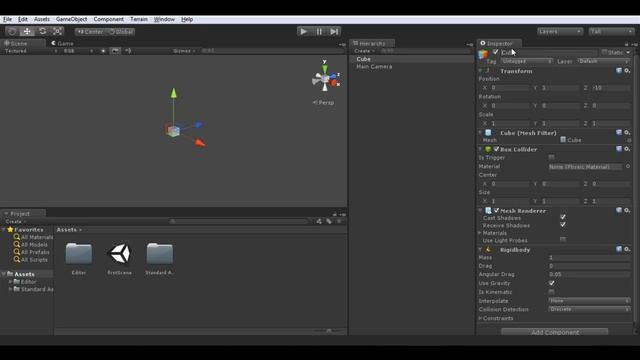Start Play mode
The image size is (640, 360).
point(303,31)
